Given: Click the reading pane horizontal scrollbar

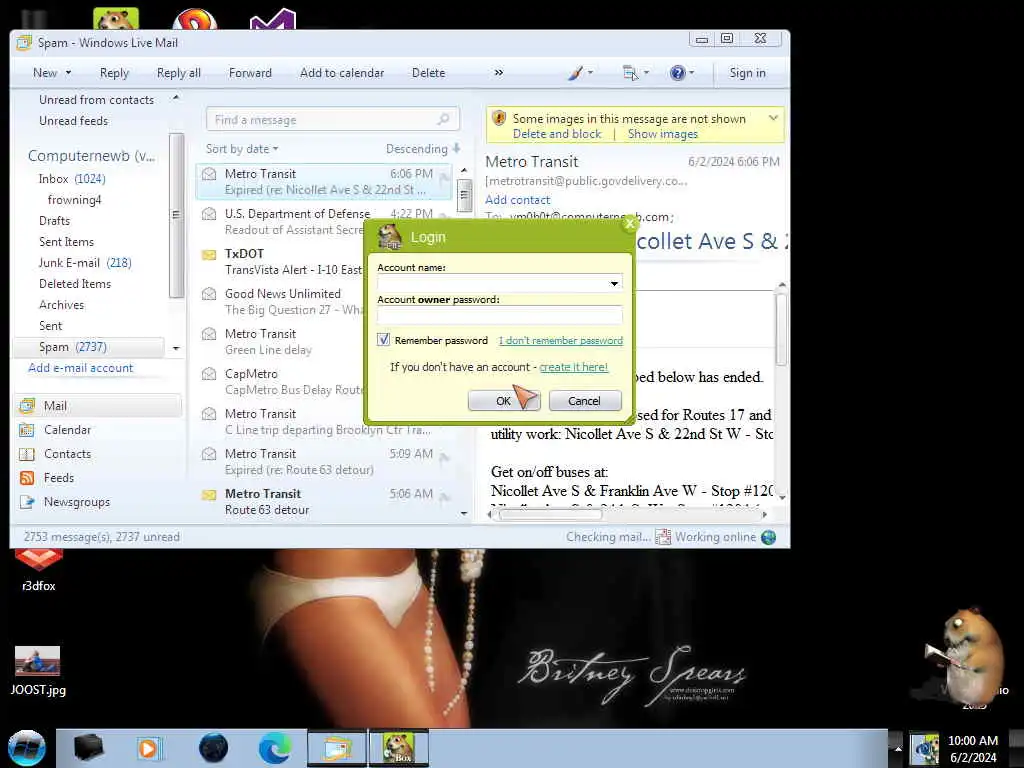Looking at the screenshot, I should [550, 515].
